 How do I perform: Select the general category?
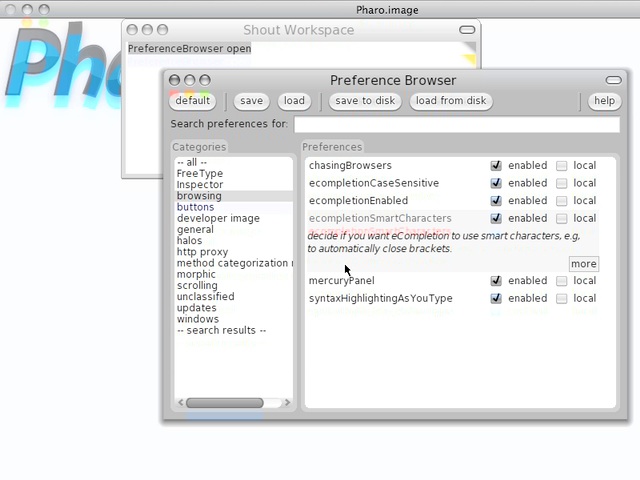coord(233,230)
